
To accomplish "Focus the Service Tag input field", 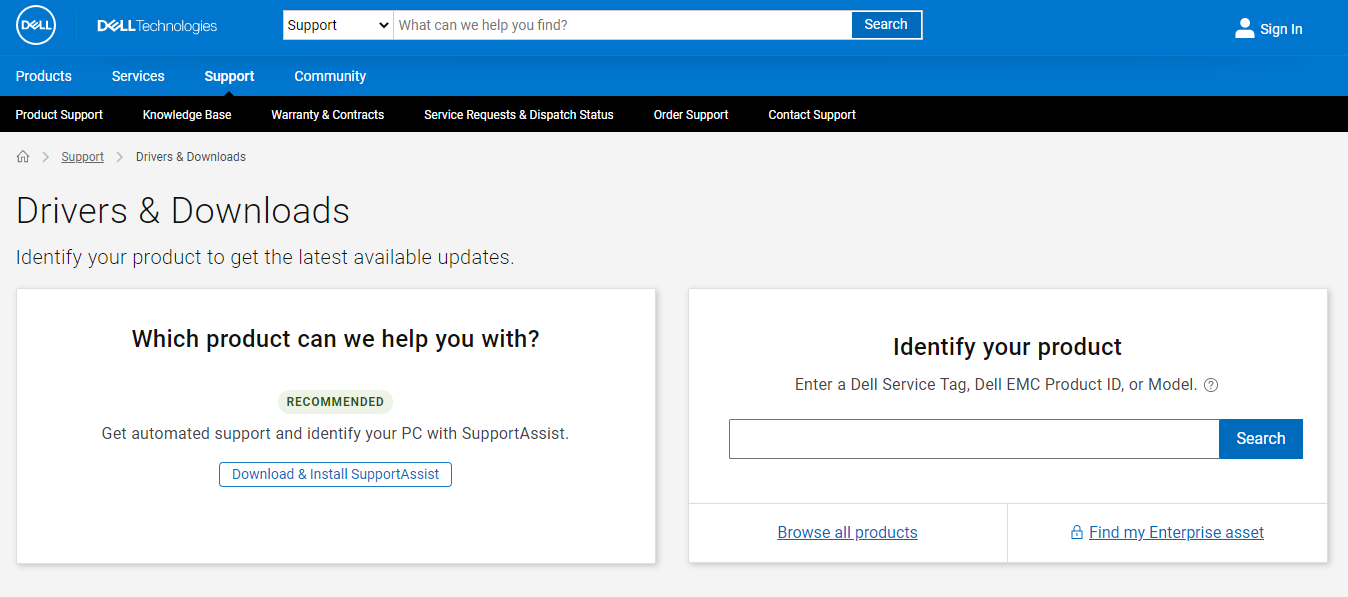I will coord(973,439).
